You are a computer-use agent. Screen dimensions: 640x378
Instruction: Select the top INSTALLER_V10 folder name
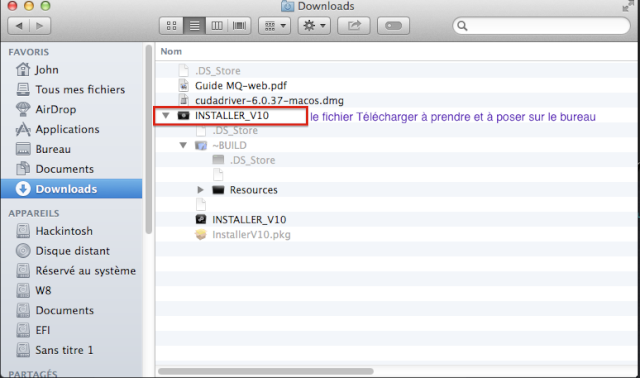click(232, 116)
